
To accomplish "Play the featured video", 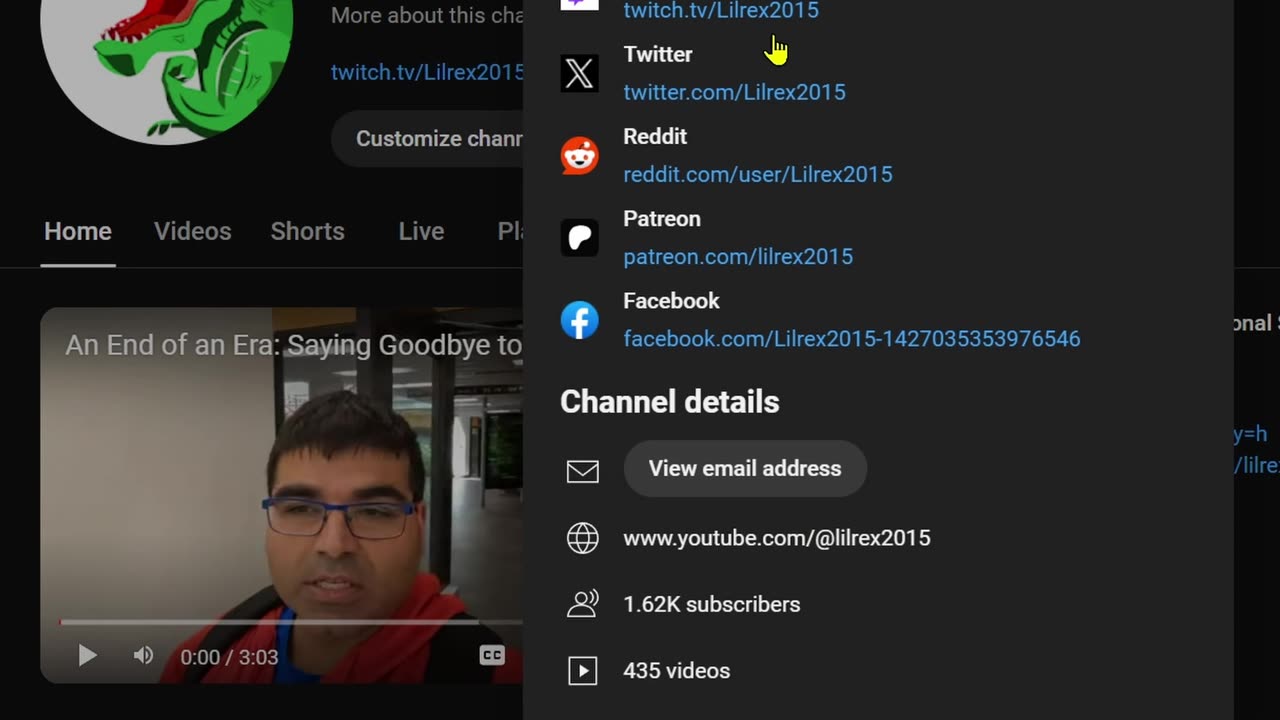I will [x=87, y=656].
